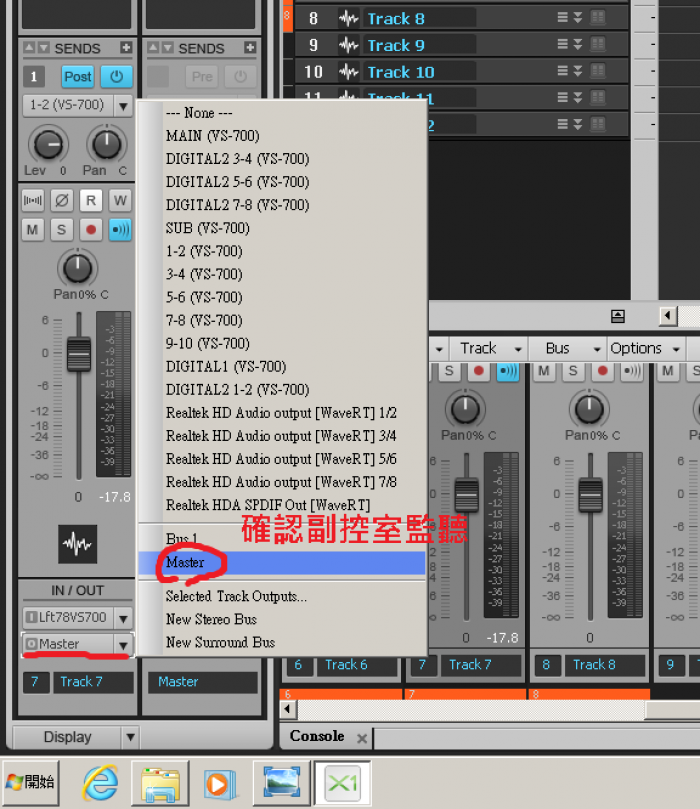Image resolution: width=700 pixels, height=809 pixels.
Task: Click the waveform icon on Track 9
Action: click(x=348, y=45)
